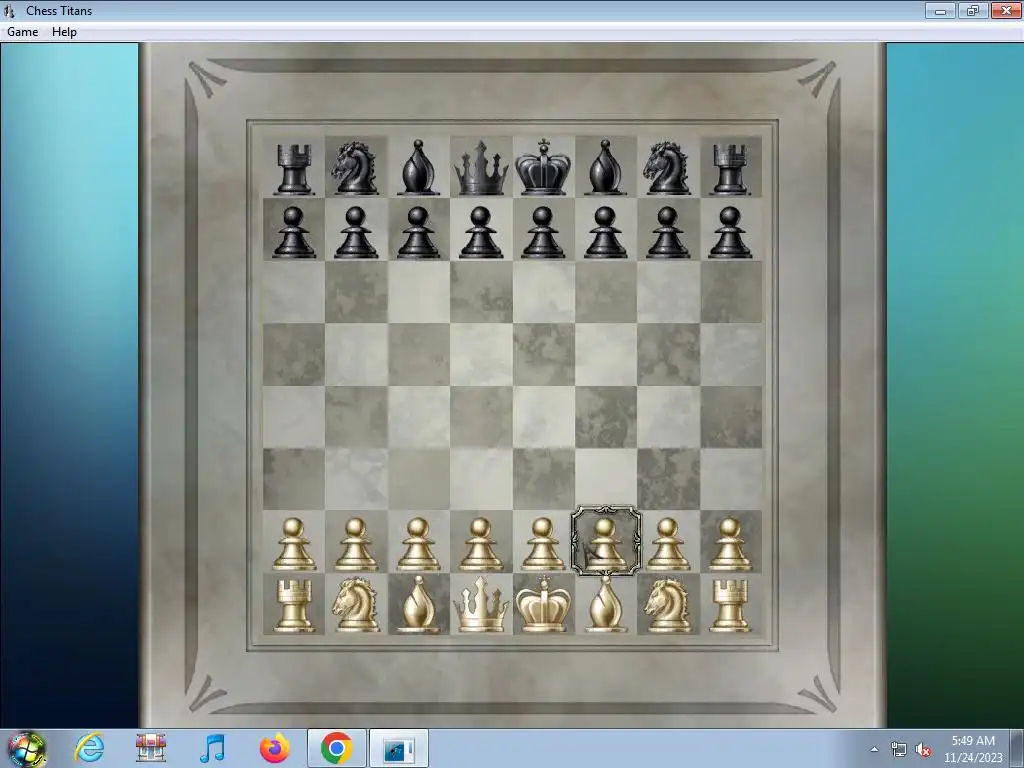Viewport: 1024px width, 768px height.
Task: Click the black pawn on h7
Action: click(730, 232)
